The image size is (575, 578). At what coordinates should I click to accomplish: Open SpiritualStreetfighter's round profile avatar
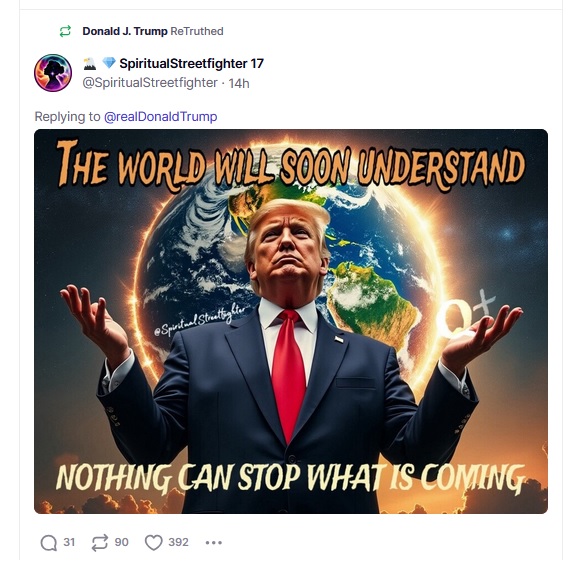tap(53, 73)
